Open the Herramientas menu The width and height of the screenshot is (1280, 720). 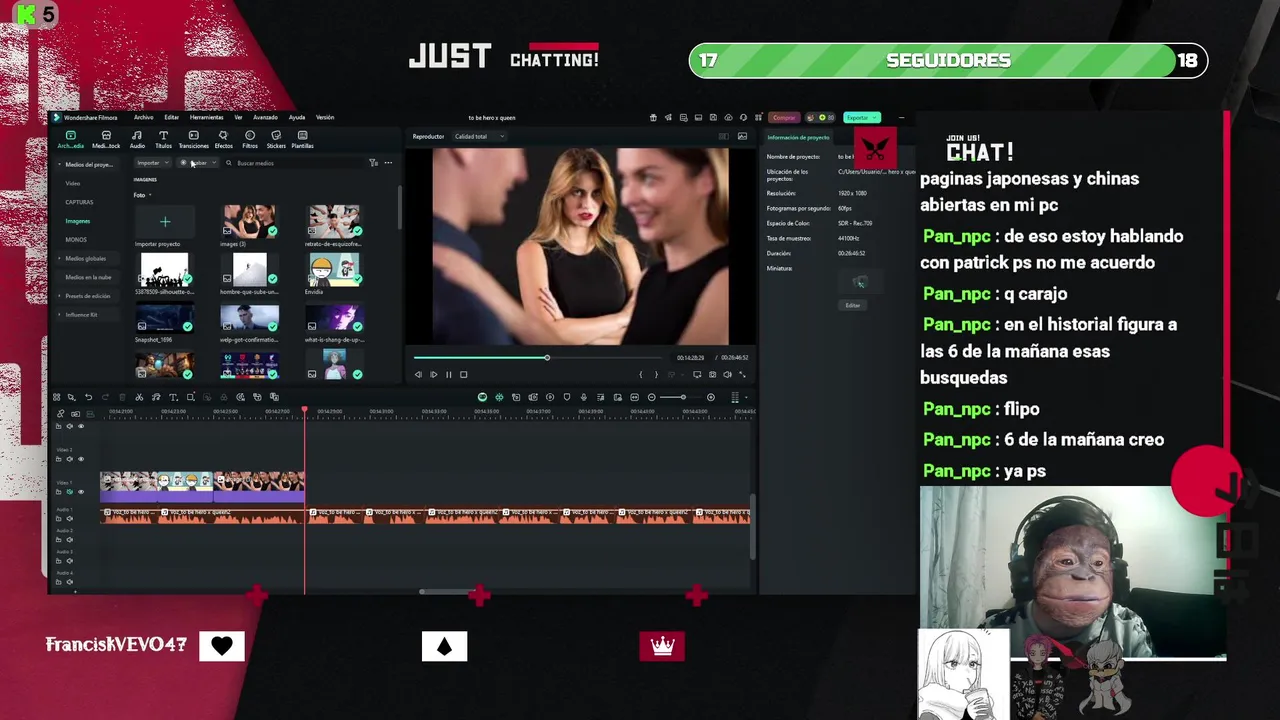click(x=206, y=117)
